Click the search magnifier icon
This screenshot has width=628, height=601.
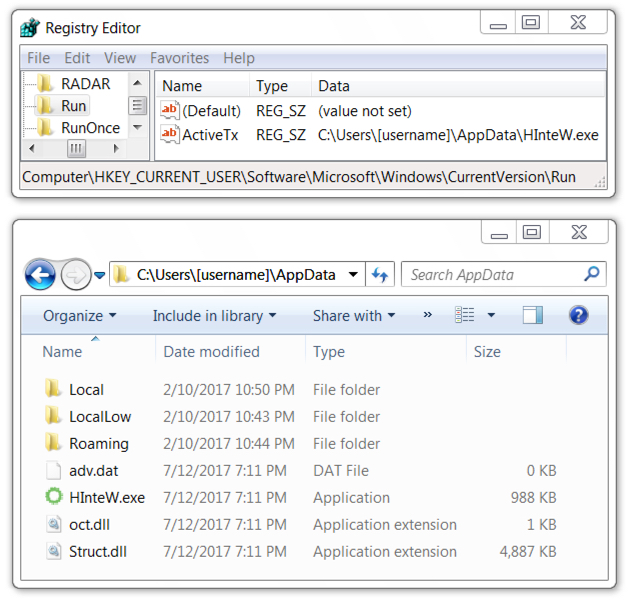tap(592, 274)
